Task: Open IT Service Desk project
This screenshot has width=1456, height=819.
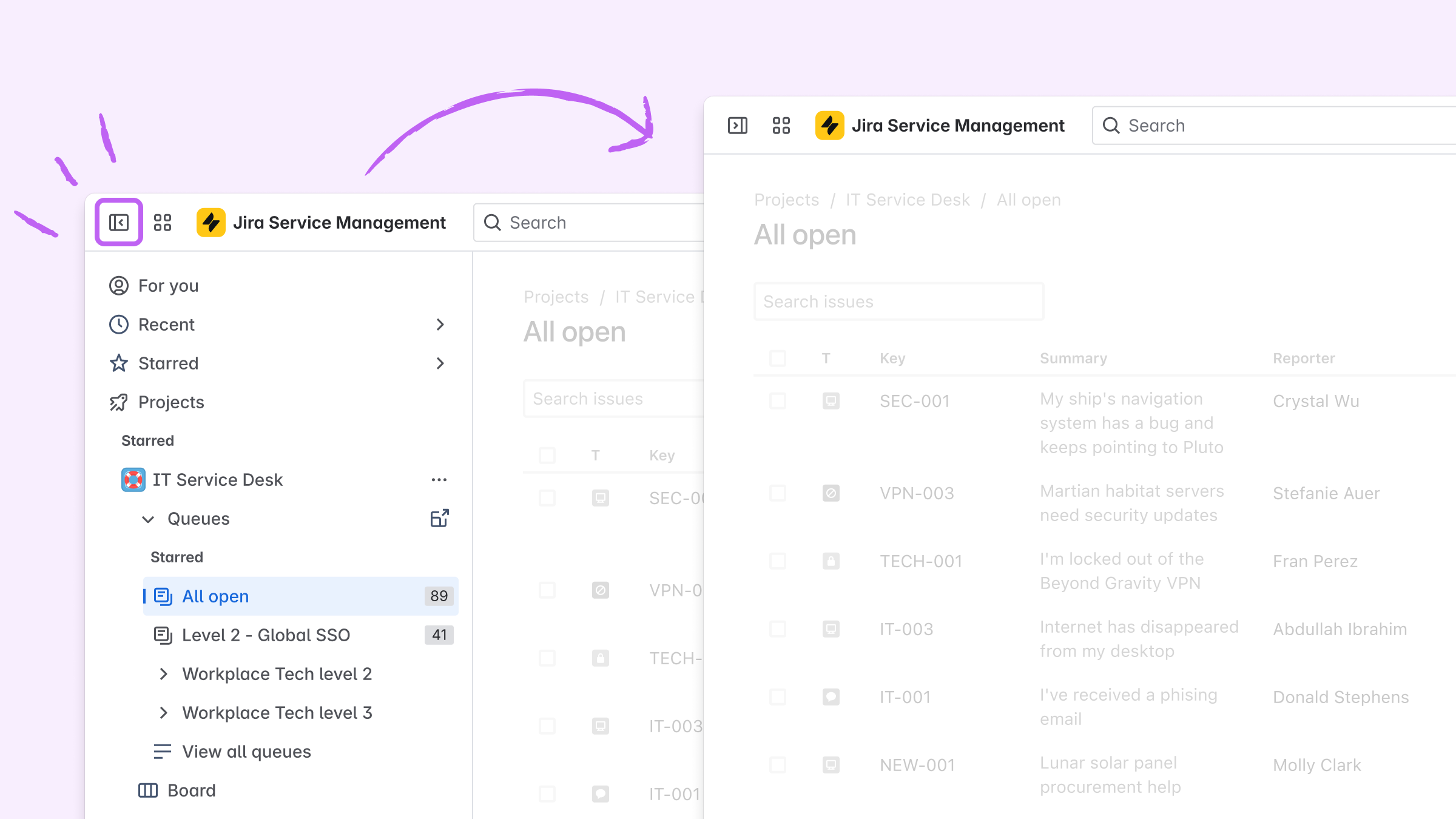Action: pyautogui.click(x=217, y=480)
